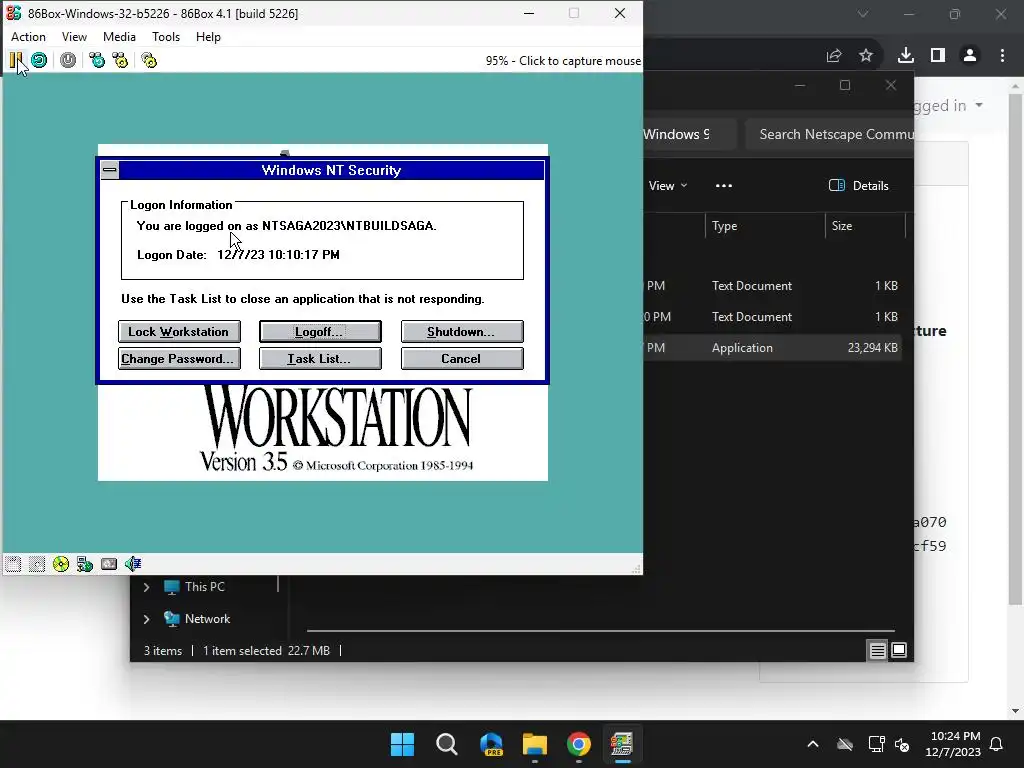Open the Chrome profile avatar icon

click(970, 56)
